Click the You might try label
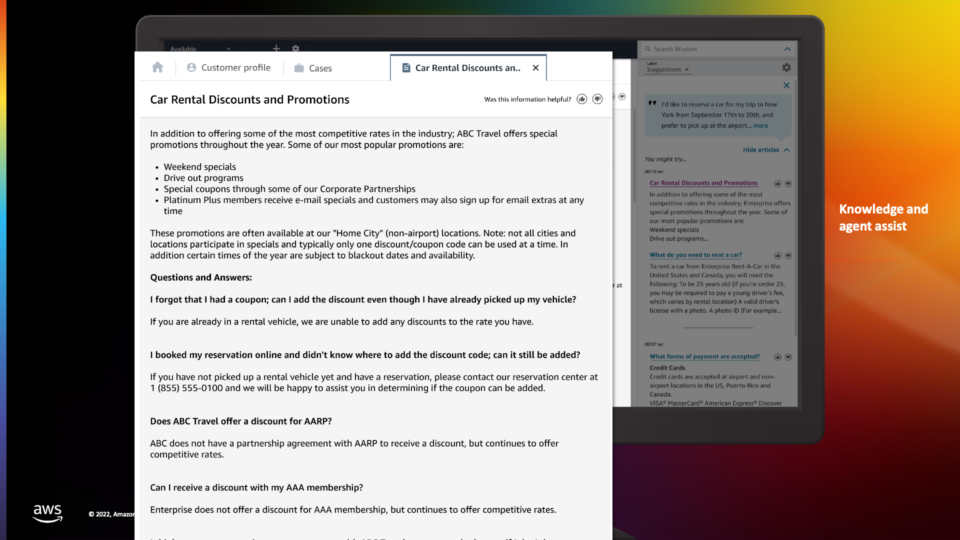 [x=666, y=159]
